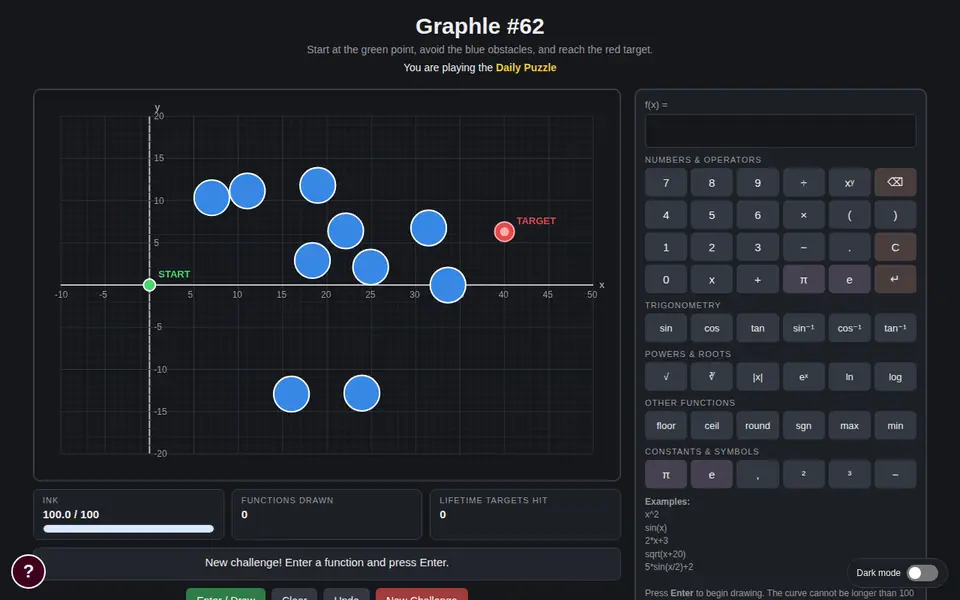960x600 pixels.
Task: Click the tan function key
Action: coord(757,328)
